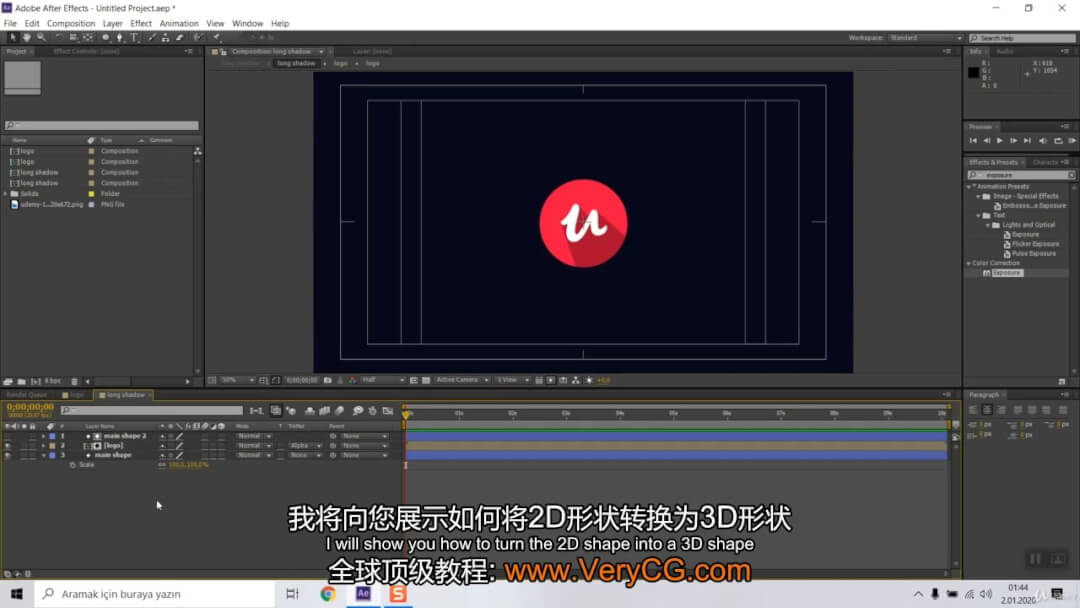Open composition flowchart button in viewer
This screenshot has width=1080, height=608.
(576, 380)
